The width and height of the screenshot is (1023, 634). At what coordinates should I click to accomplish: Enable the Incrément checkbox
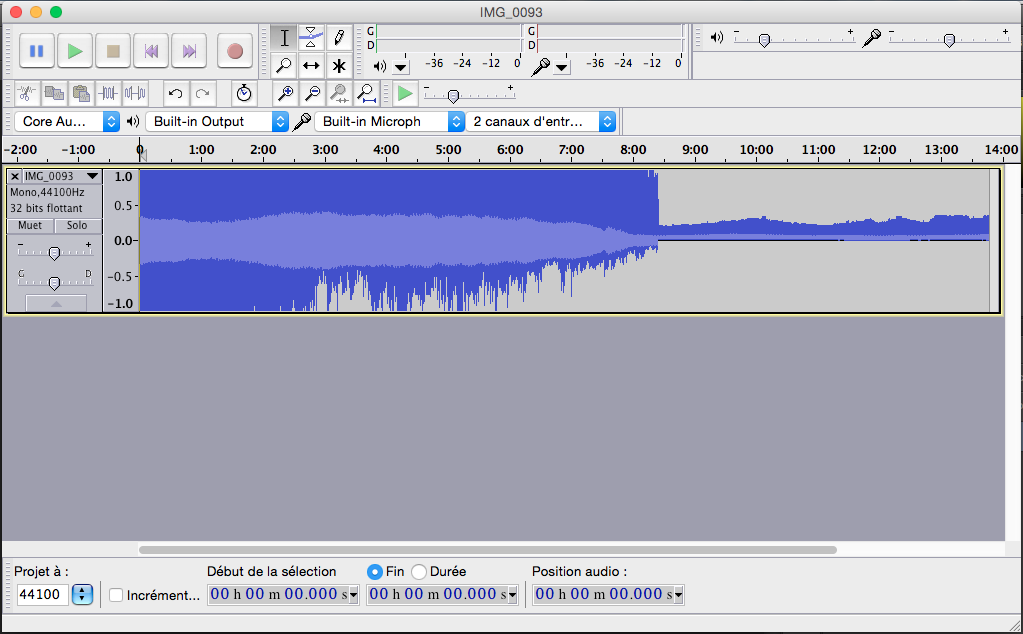pyautogui.click(x=116, y=595)
